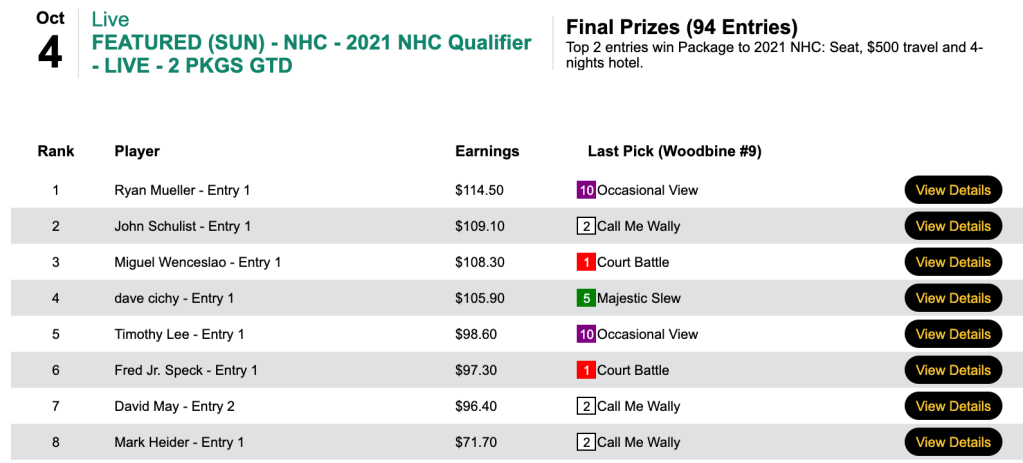Open View Details for Timothy Lee
The image size is (1023, 463).
(952, 334)
